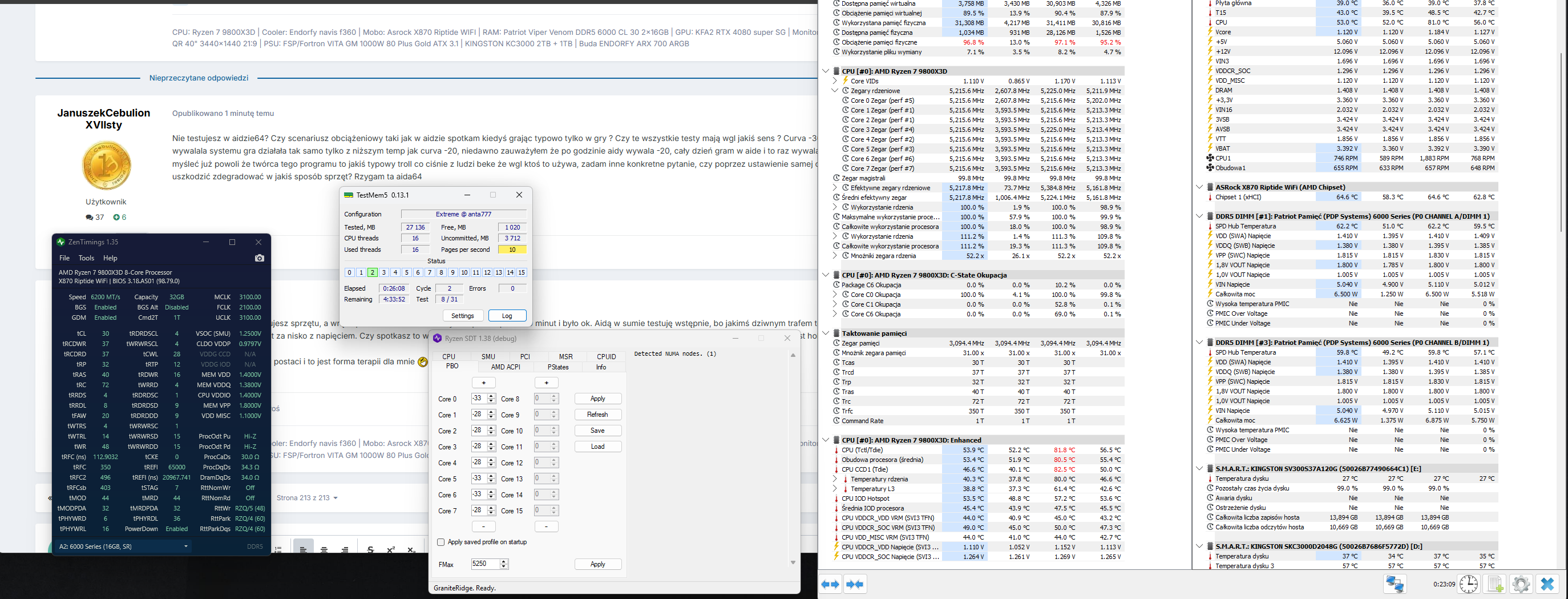The image size is (1568, 599).
Task: Click HWiNFO expand columns arrows icon
Action: [831, 584]
